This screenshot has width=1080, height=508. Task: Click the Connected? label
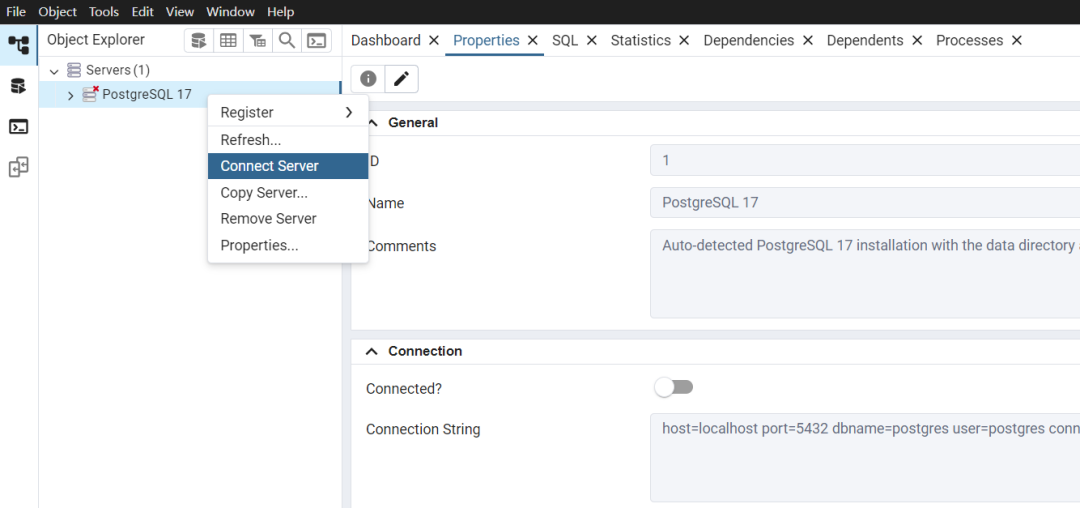tap(404, 388)
